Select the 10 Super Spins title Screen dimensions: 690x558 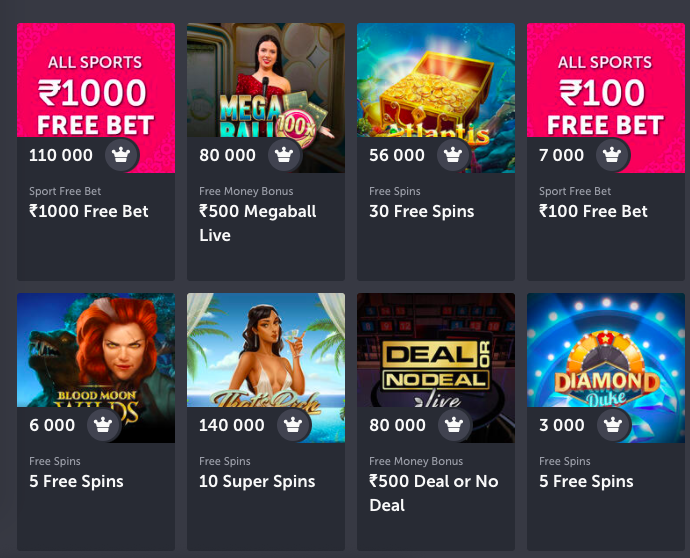pyautogui.click(x=257, y=481)
